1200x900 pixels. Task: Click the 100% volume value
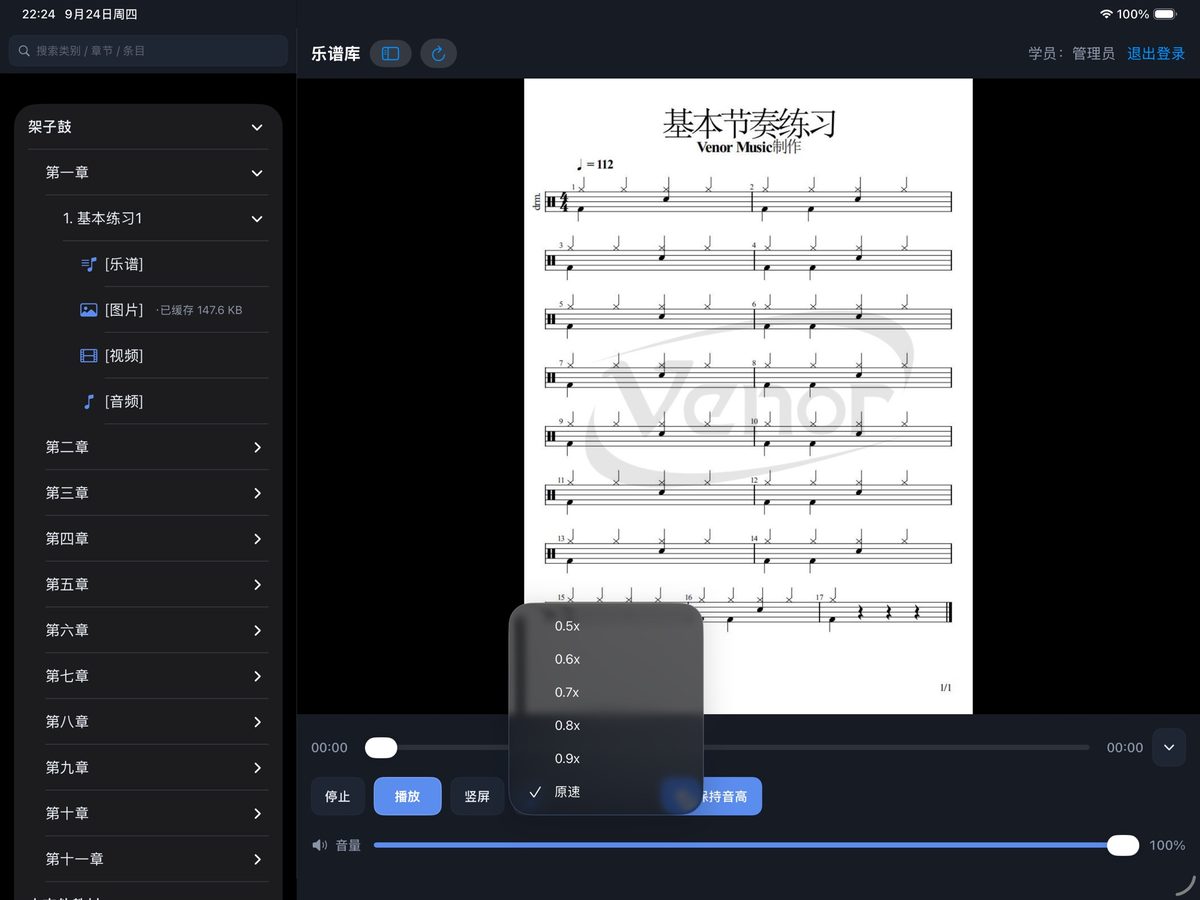(1167, 846)
